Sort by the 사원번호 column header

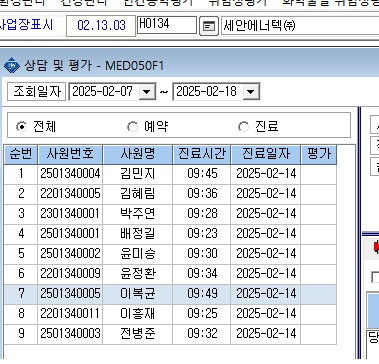[x=70, y=154]
